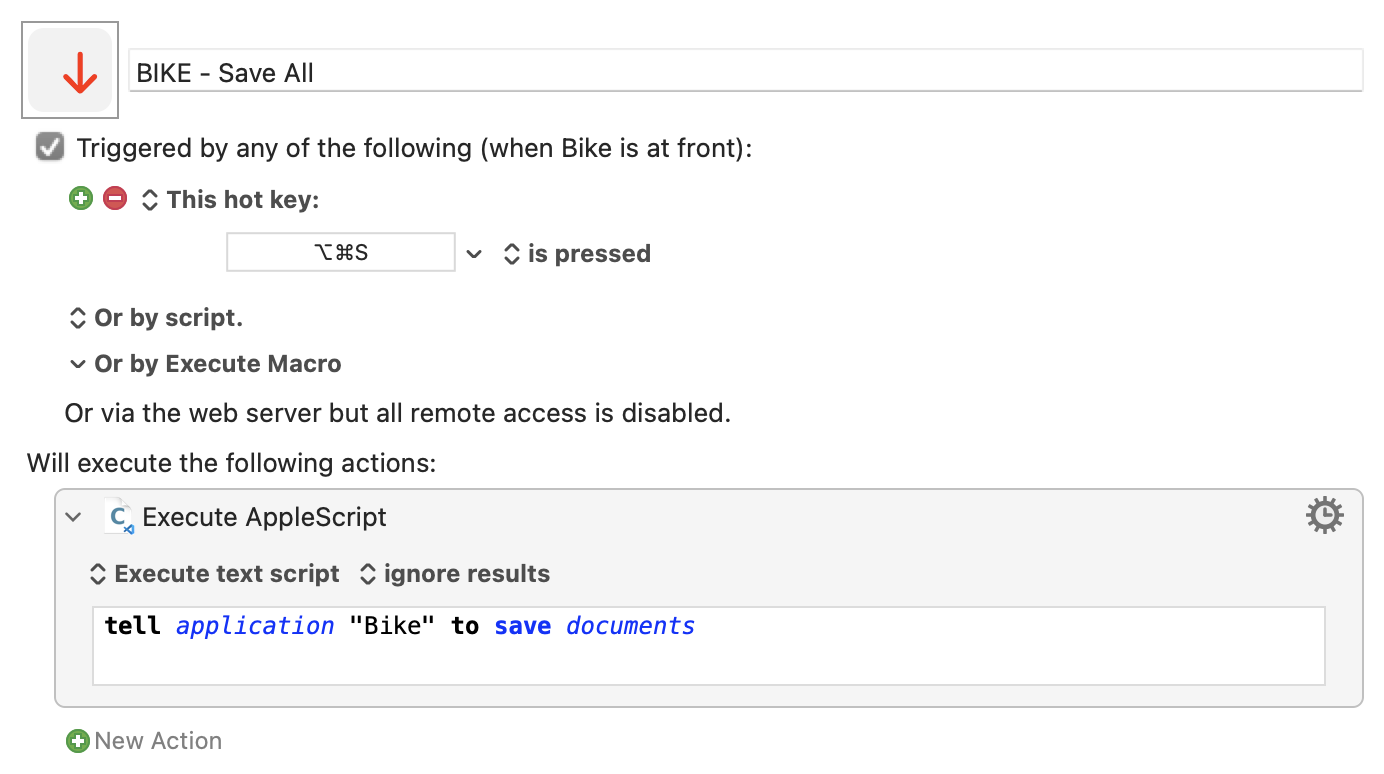Open the Execute text script popup
Image resolution: width=1384 pixels, height=774 pixels.
(x=215, y=574)
